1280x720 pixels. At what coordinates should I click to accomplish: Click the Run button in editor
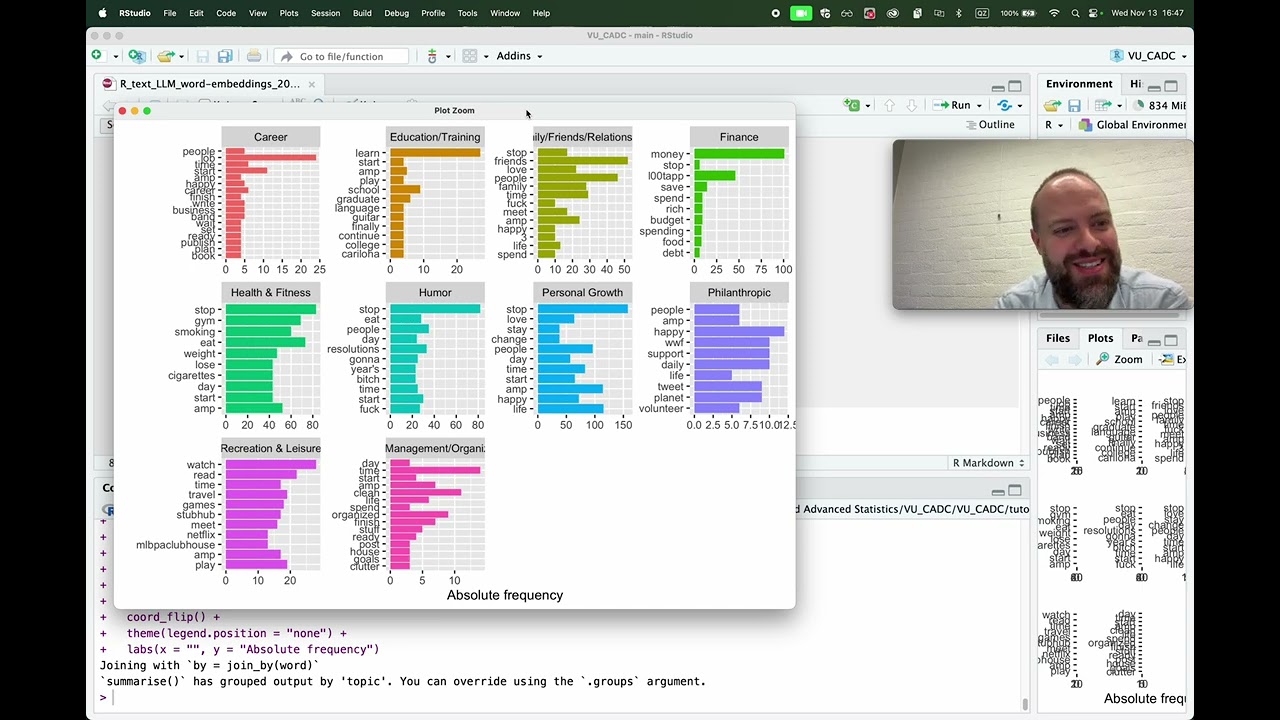[x=953, y=105]
